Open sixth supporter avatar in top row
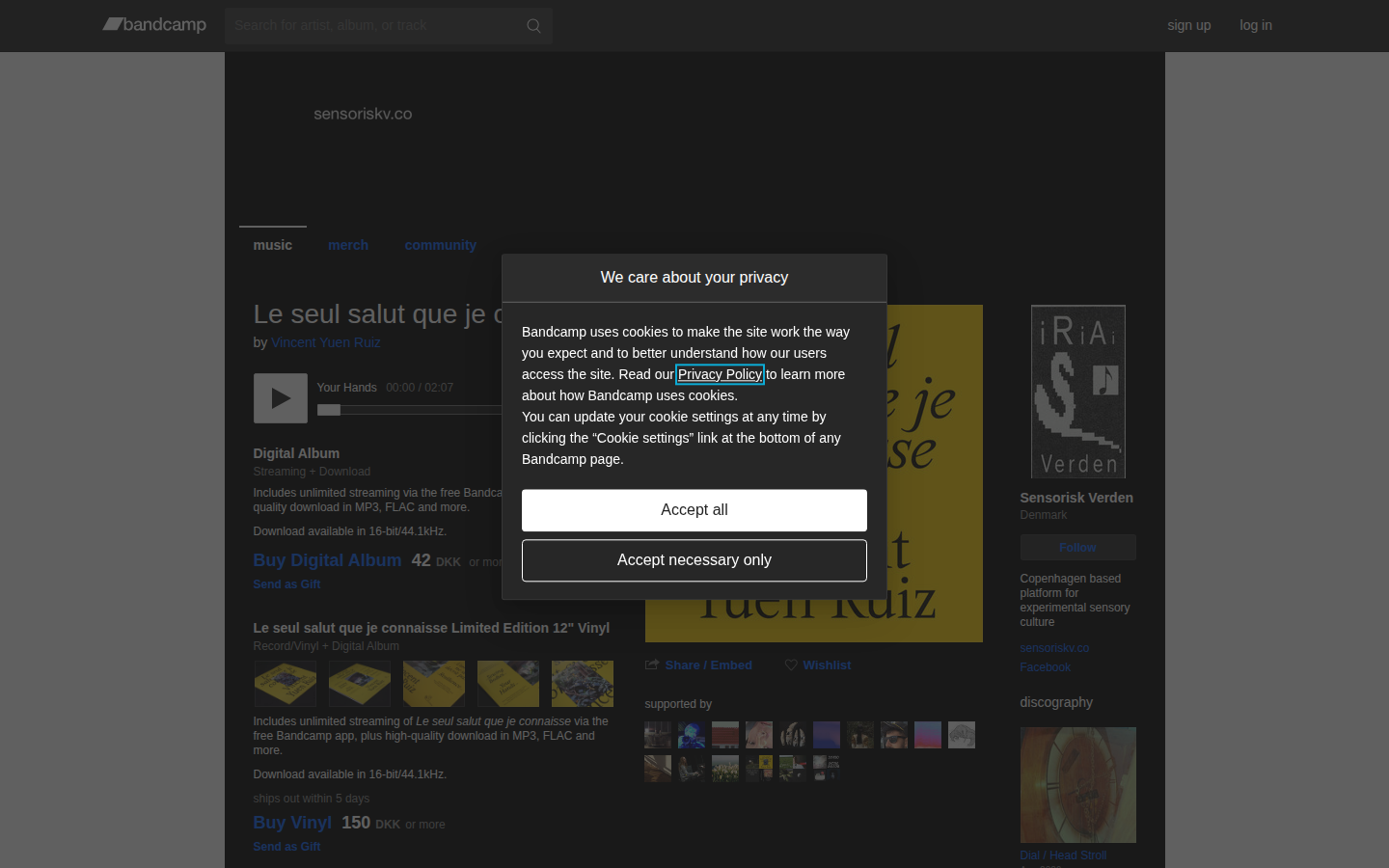Image resolution: width=1389 pixels, height=868 pixels. [x=827, y=735]
